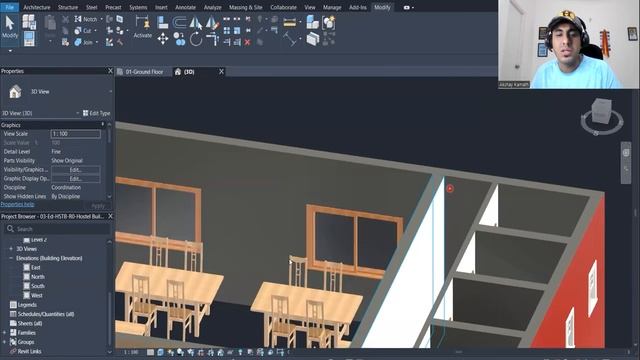Select the Scale tool
The width and height of the screenshot is (640, 360).
pyautogui.click(x=237, y=31)
